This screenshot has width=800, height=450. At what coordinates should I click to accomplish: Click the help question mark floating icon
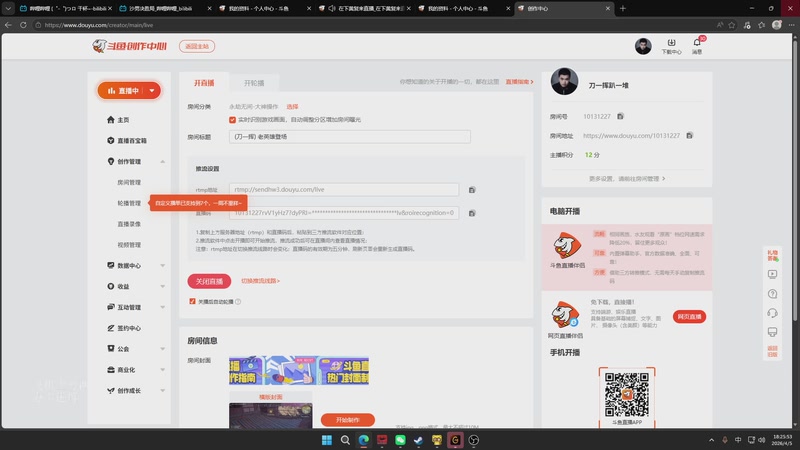[x=772, y=293]
